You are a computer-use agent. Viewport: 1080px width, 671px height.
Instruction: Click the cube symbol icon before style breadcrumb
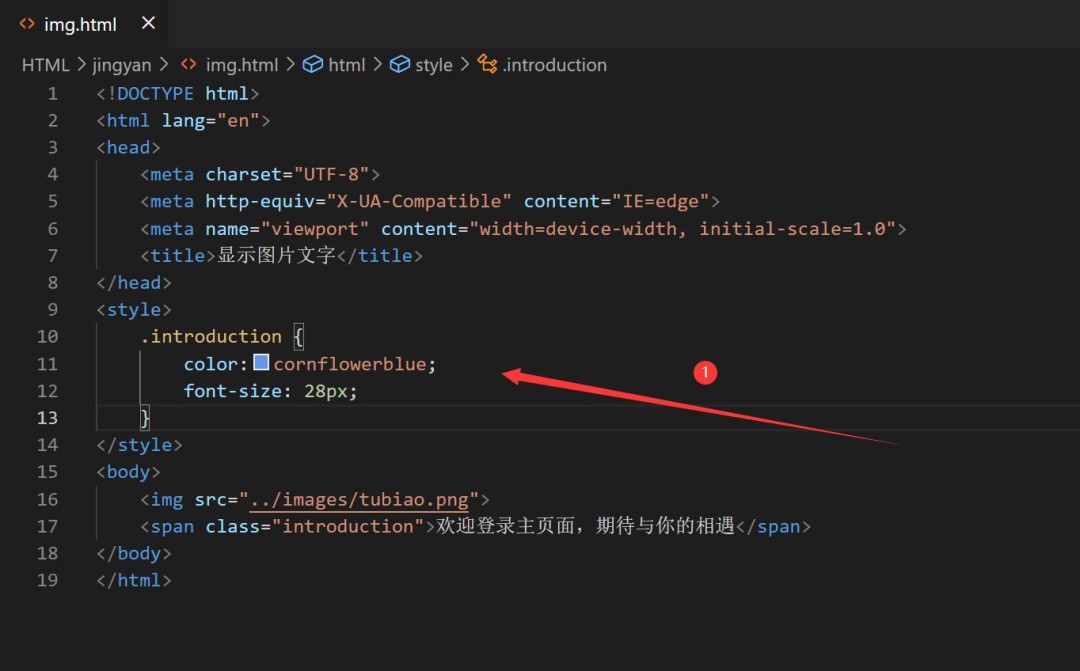(399, 64)
